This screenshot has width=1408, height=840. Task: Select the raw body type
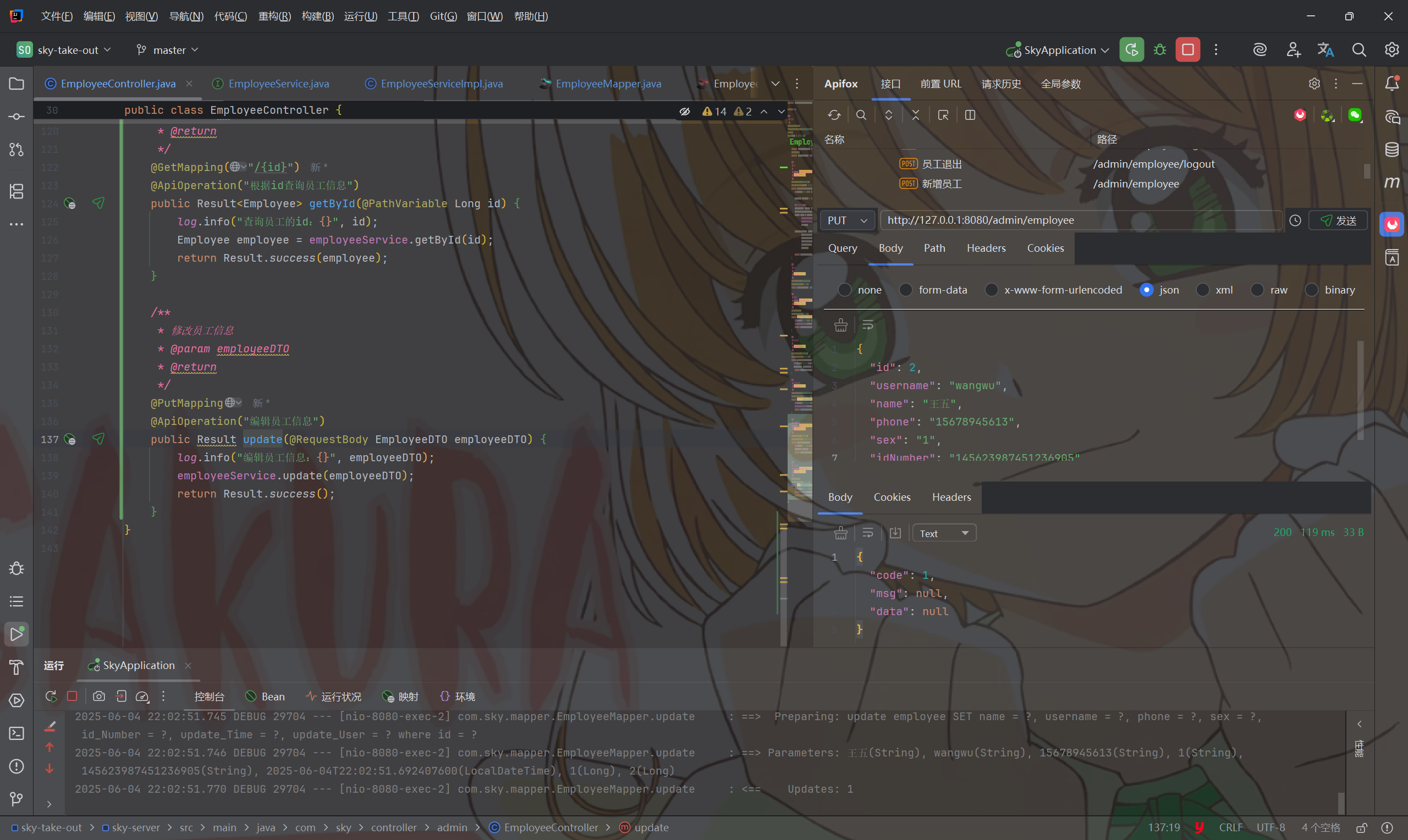pyautogui.click(x=1257, y=290)
